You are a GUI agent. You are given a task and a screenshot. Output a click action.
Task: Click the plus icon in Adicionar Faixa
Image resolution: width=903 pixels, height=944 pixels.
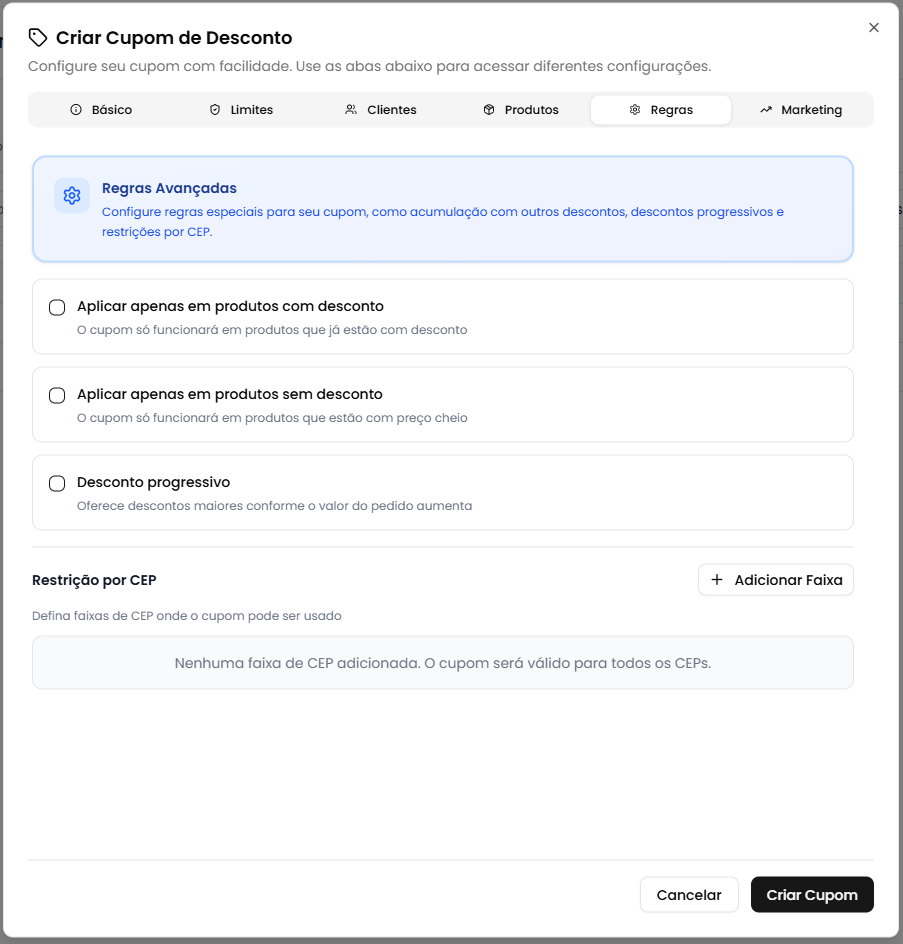(x=716, y=580)
